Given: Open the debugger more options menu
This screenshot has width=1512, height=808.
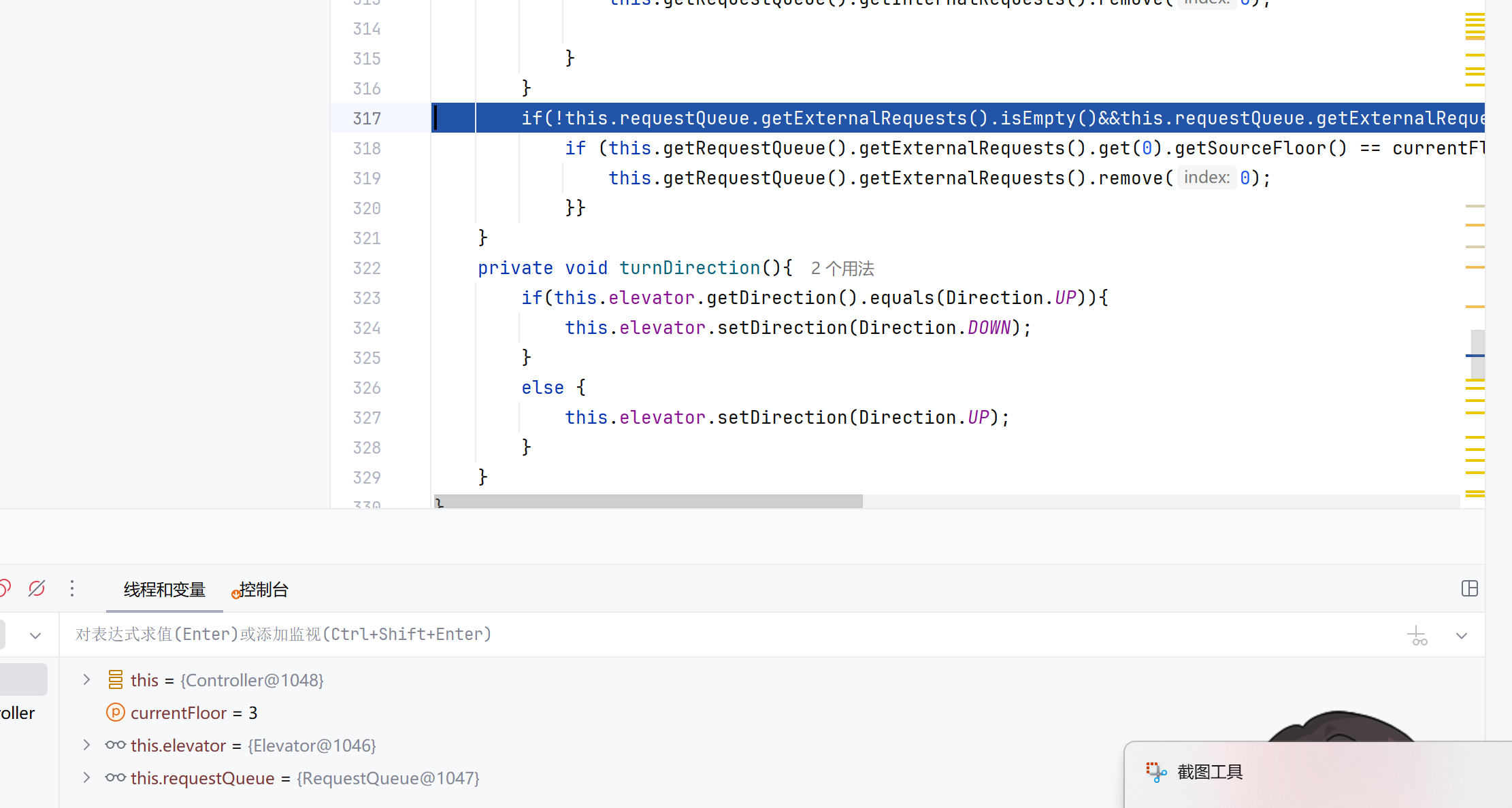Looking at the screenshot, I should [72, 588].
